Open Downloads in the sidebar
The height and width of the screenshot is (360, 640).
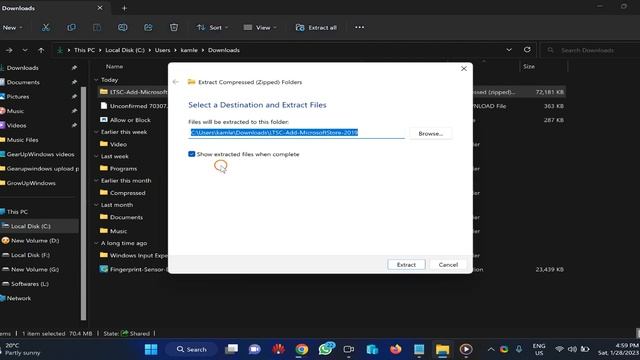[x=22, y=68]
